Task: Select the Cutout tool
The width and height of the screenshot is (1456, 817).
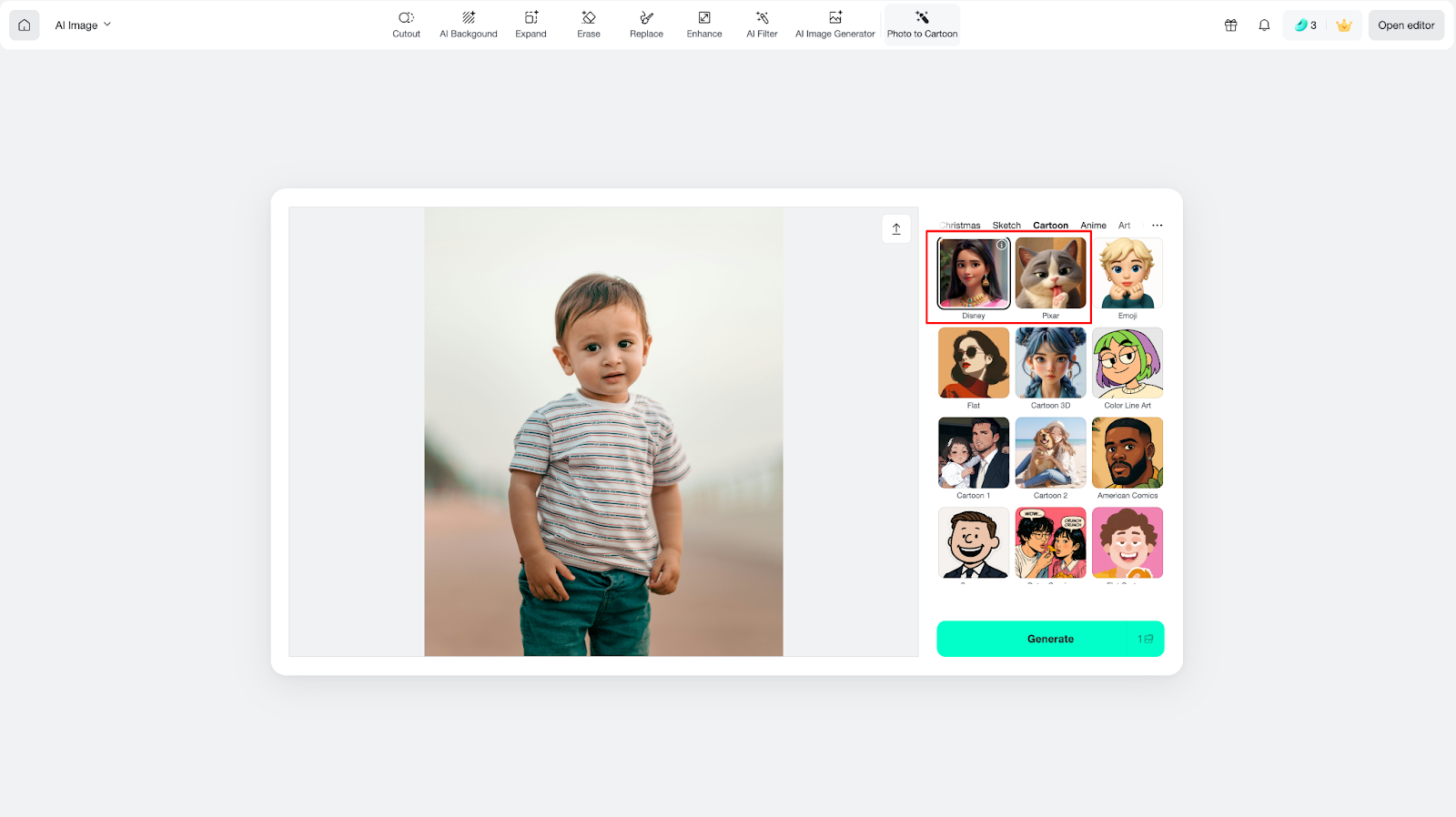Action: 406,25
